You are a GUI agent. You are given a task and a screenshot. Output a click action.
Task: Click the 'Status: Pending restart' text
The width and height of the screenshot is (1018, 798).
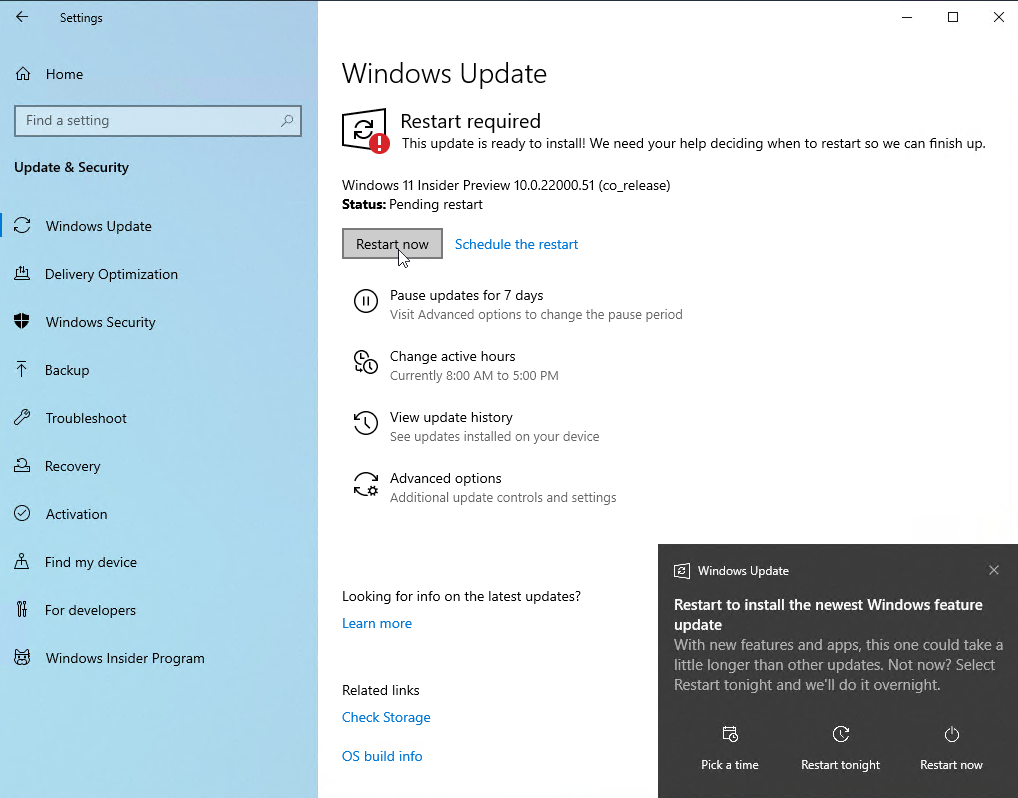point(412,205)
